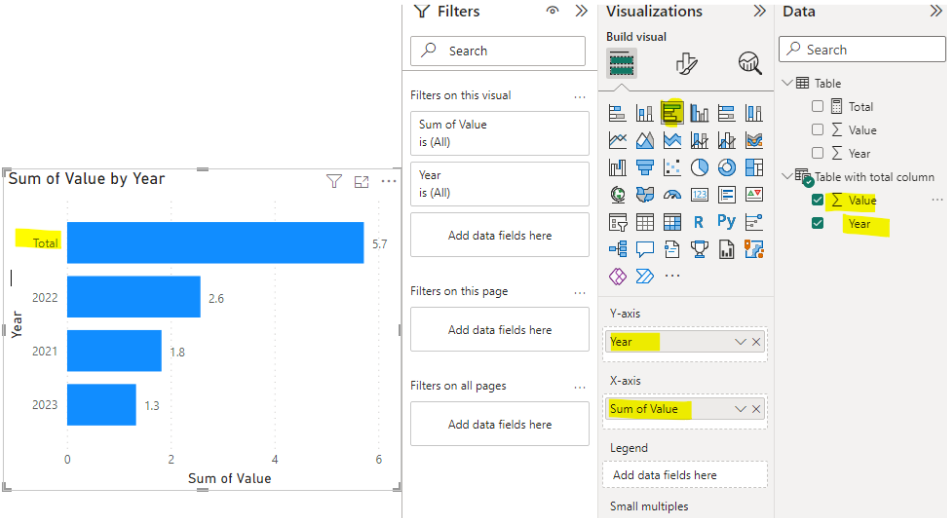Select the Power Automate visual

click(x=644, y=277)
